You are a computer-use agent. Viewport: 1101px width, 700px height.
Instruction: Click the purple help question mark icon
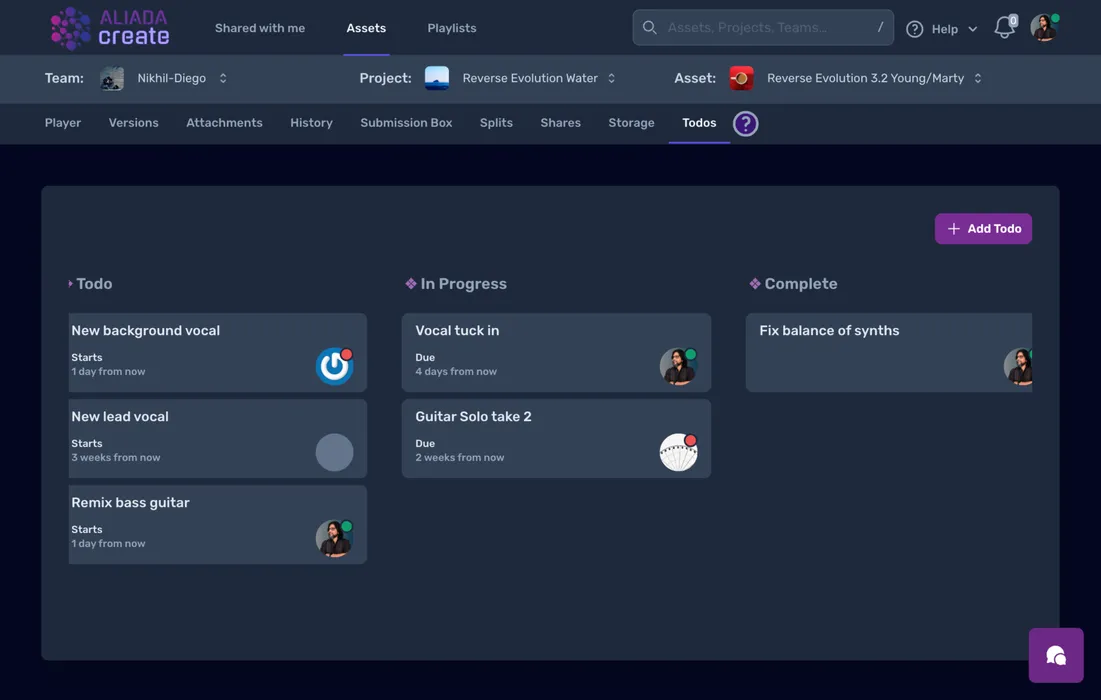745,124
